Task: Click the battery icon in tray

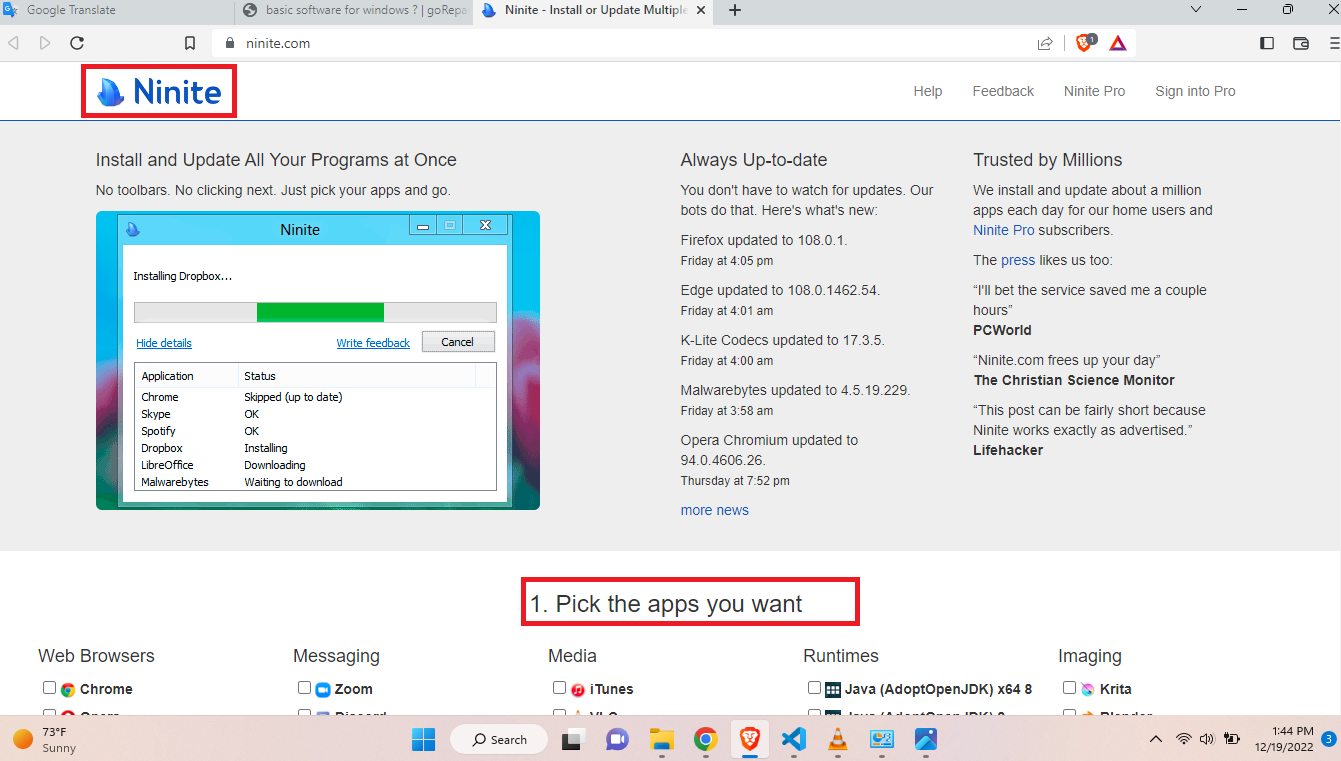Action: tap(1233, 740)
